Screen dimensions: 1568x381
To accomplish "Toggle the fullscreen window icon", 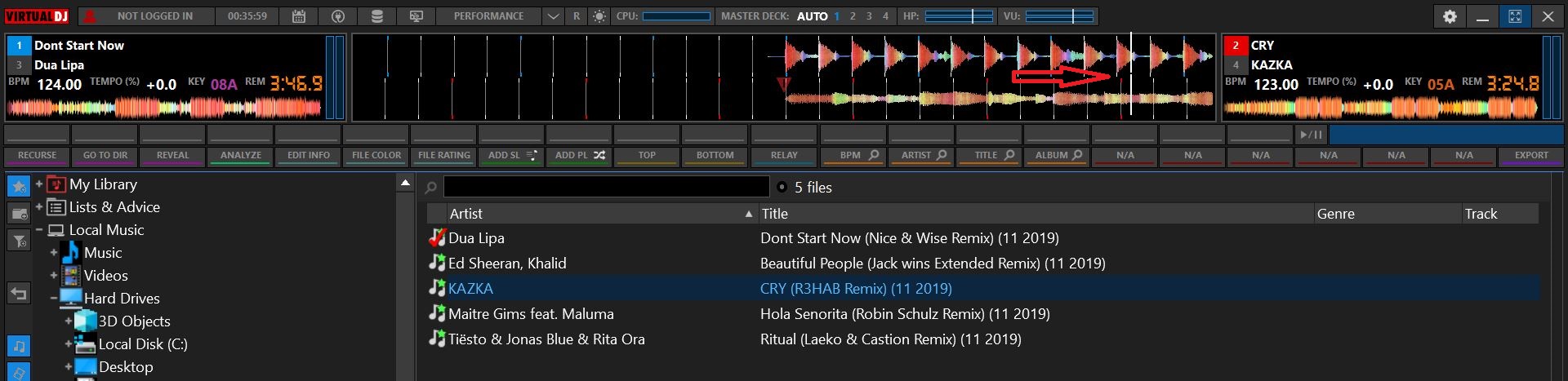I will 1515,16.
